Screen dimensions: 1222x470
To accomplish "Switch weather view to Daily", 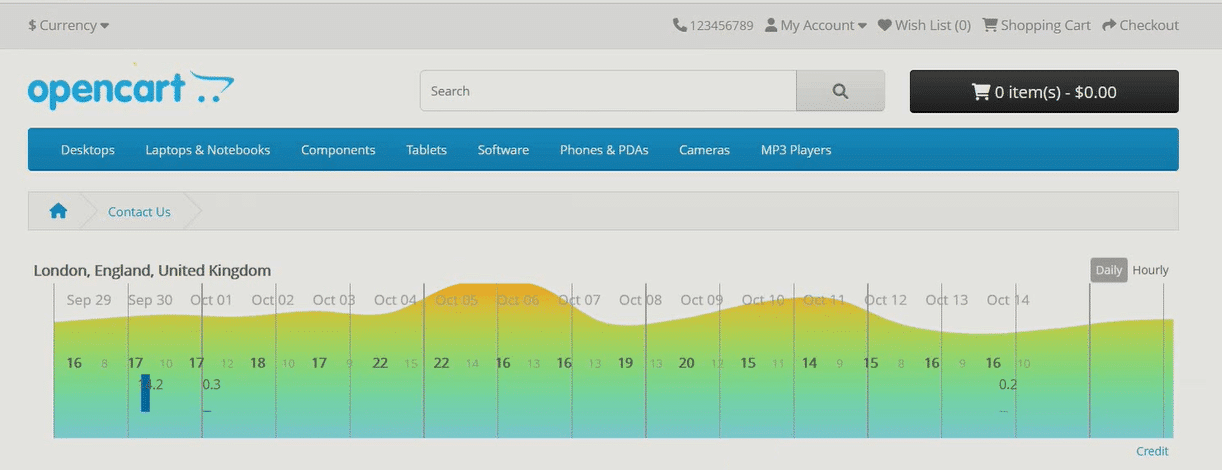I will click(x=1109, y=270).
